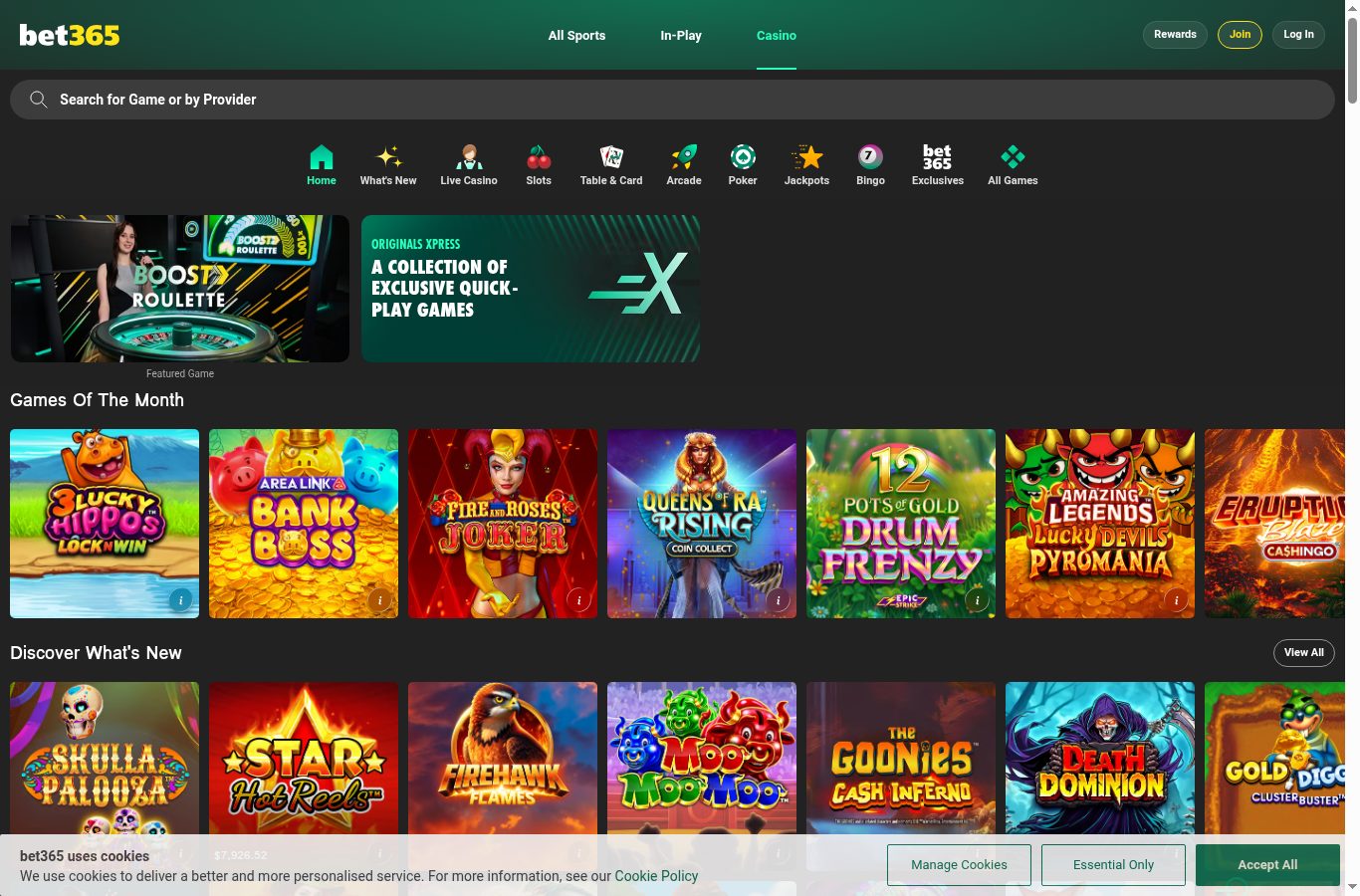
Task: Click the Join button
Action: [x=1240, y=35]
